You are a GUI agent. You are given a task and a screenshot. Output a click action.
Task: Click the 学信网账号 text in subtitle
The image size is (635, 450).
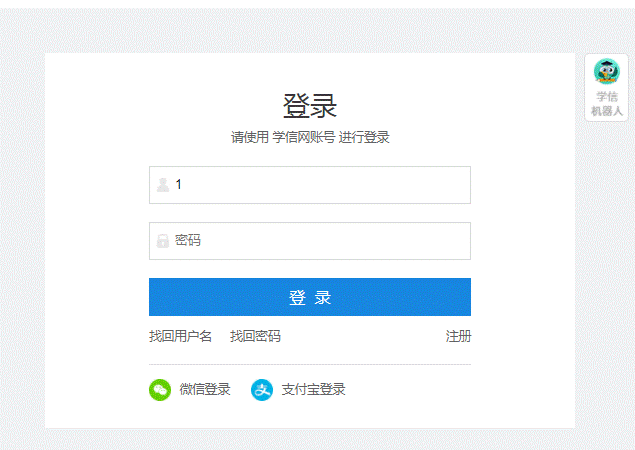coord(304,138)
